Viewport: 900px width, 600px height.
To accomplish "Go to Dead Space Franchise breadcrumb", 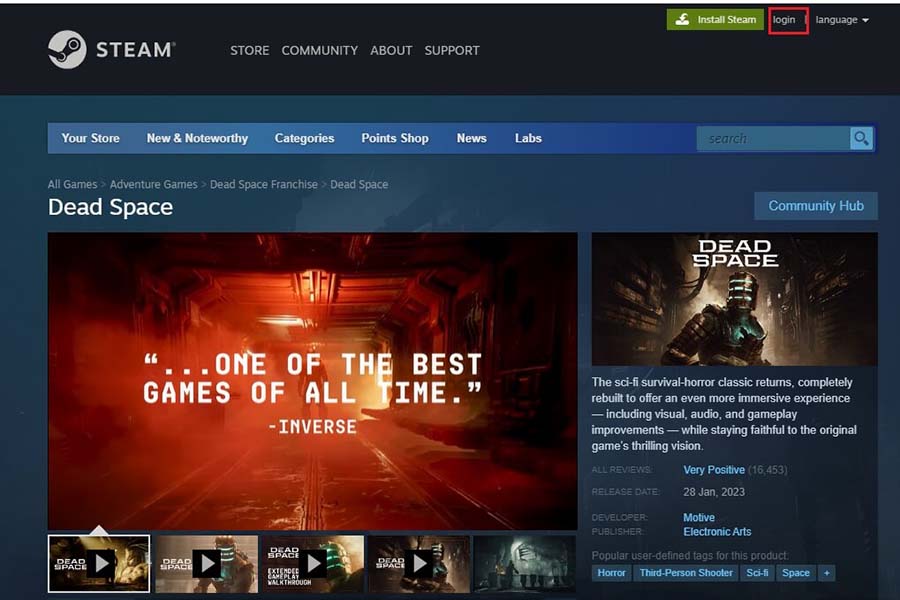I will (263, 184).
